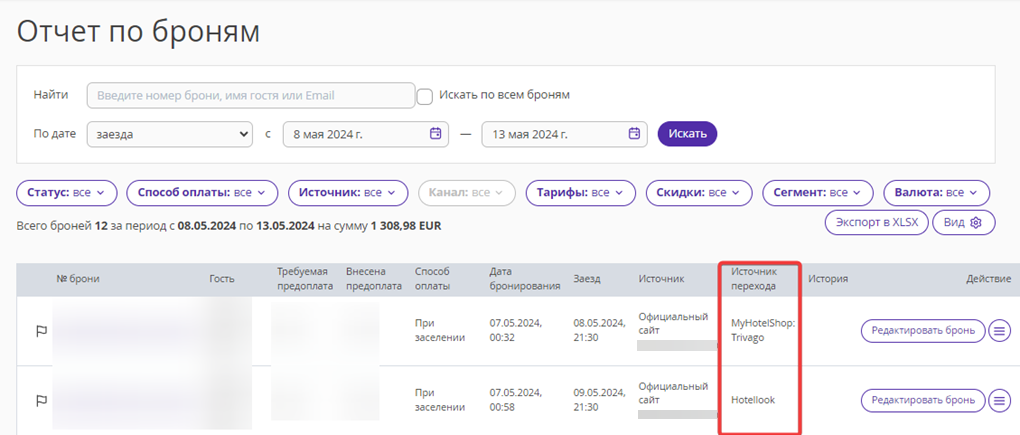The height and width of the screenshot is (435, 1020).
Task: Open the Сегмент filter dropdown
Action: point(818,193)
